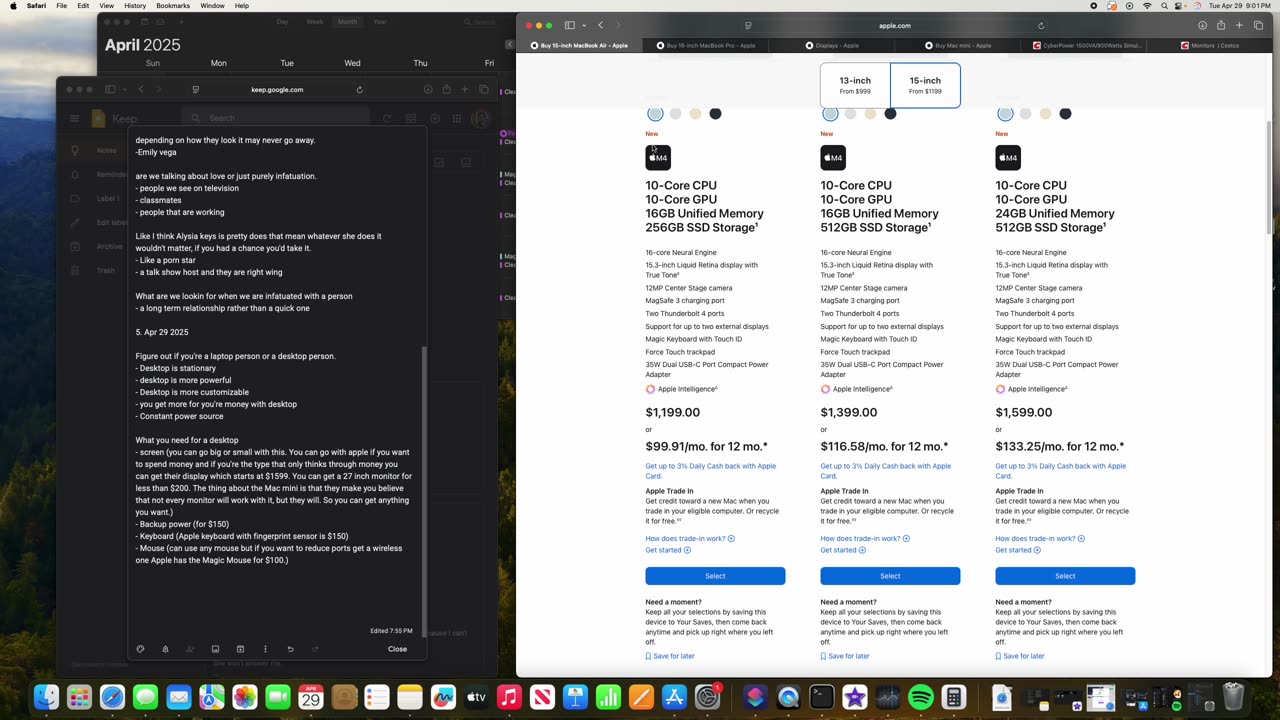Open the three-dot more menu in Keep note
The width and height of the screenshot is (1280, 720).
[265, 649]
